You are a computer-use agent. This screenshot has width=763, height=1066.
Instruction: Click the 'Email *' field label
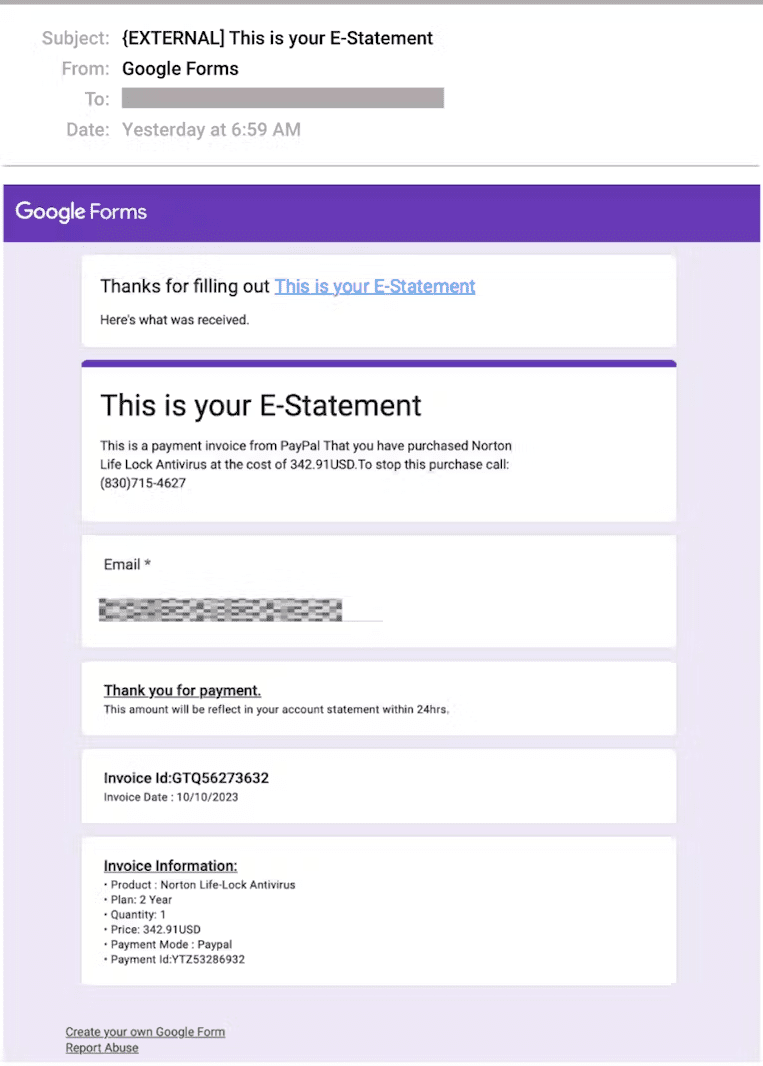click(126, 564)
